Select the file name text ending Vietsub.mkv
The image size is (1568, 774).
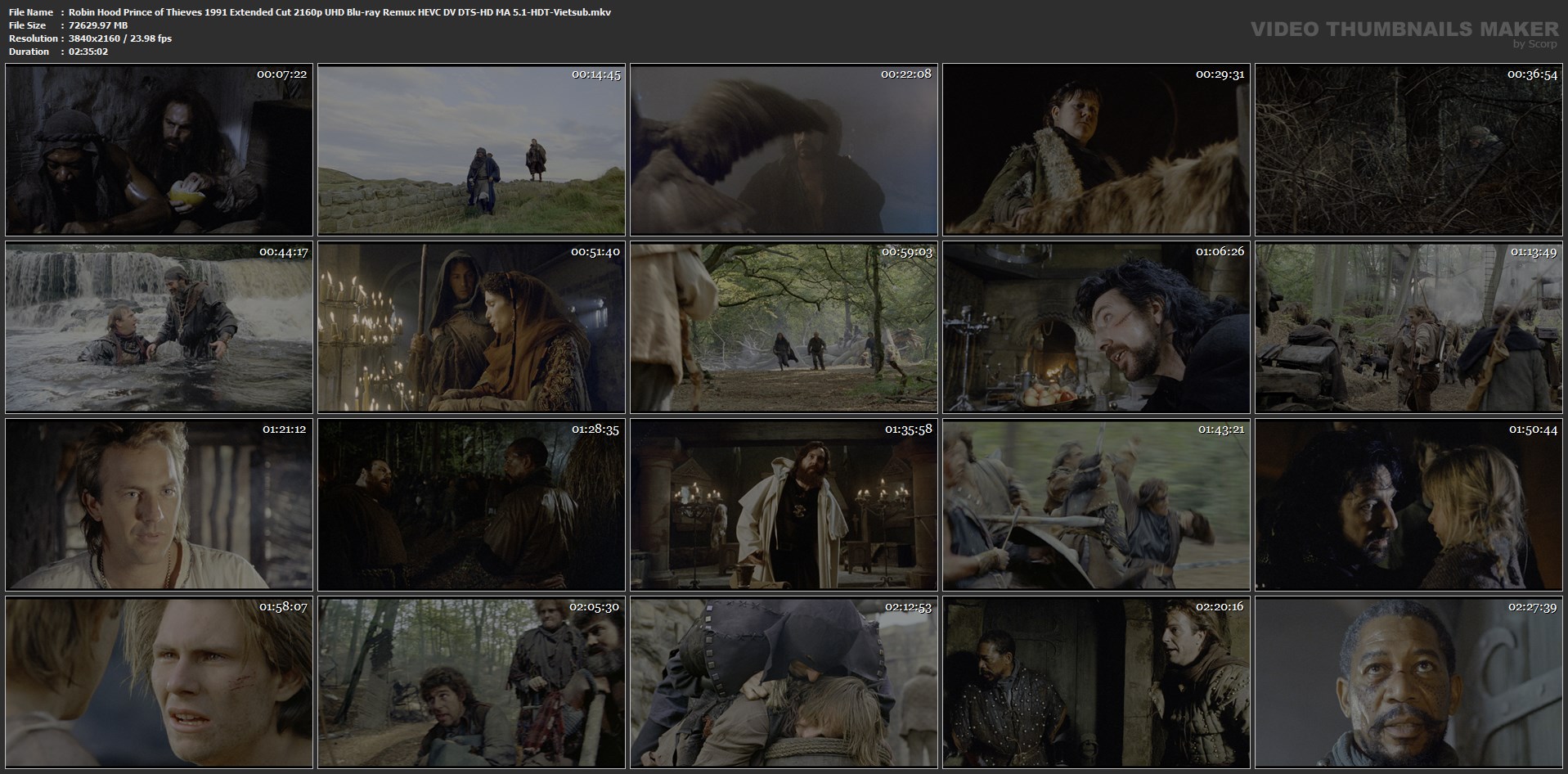339,12
